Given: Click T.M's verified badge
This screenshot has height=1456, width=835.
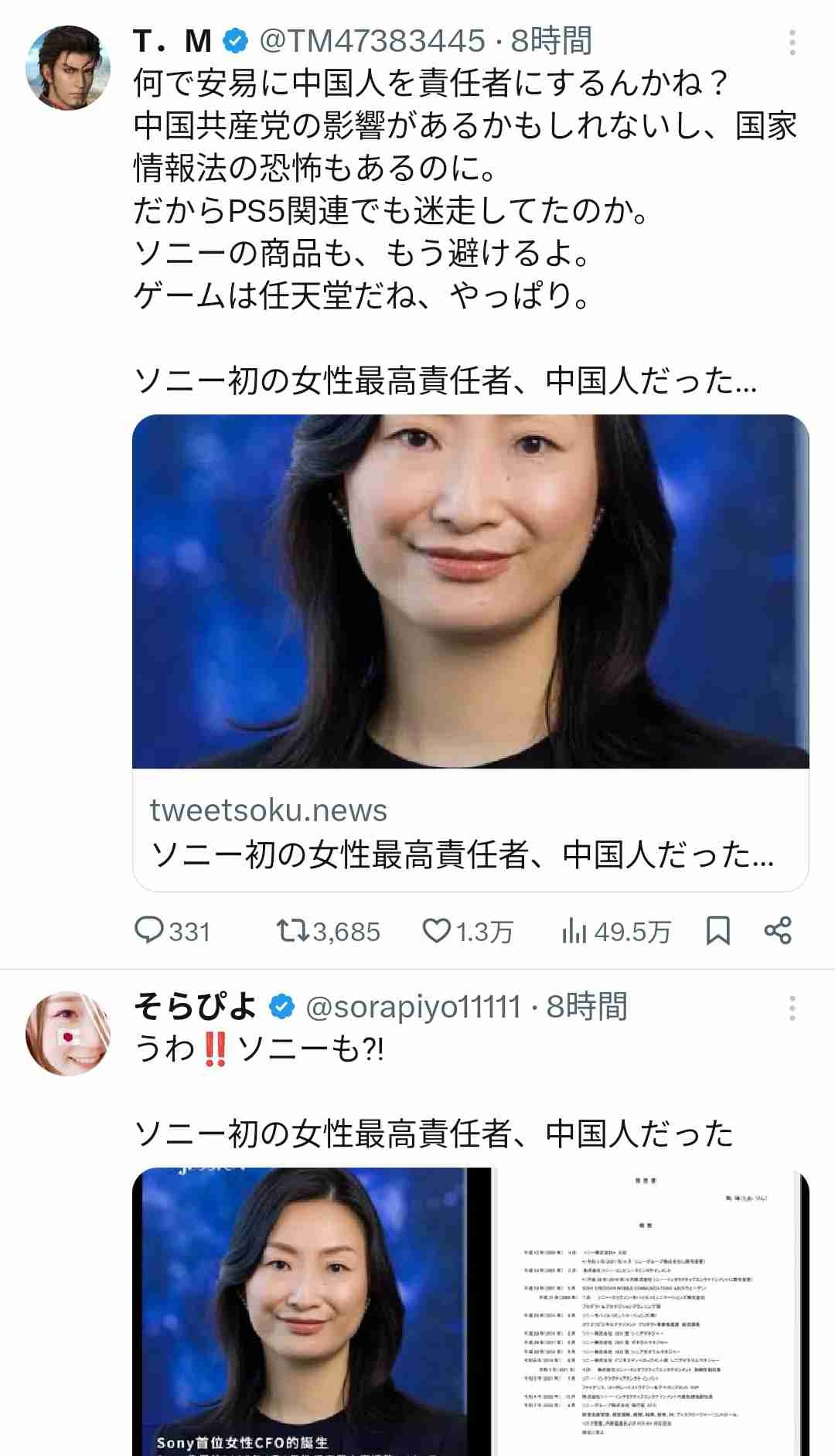Looking at the screenshot, I should pos(235,42).
